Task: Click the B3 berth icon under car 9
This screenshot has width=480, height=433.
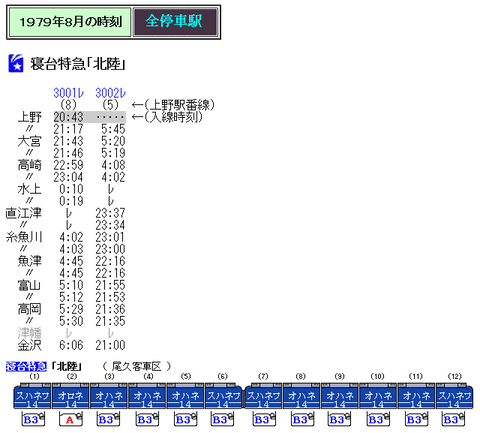Action: (x=340, y=419)
